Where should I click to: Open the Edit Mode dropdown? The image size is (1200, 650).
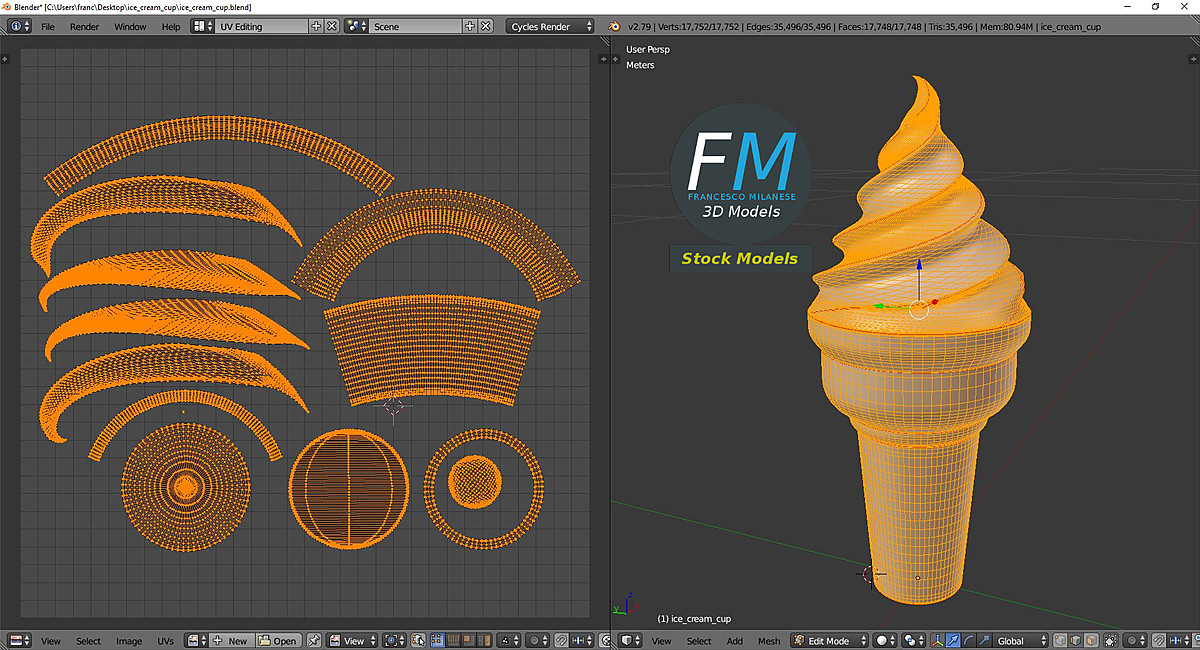pyautogui.click(x=828, y=640)
